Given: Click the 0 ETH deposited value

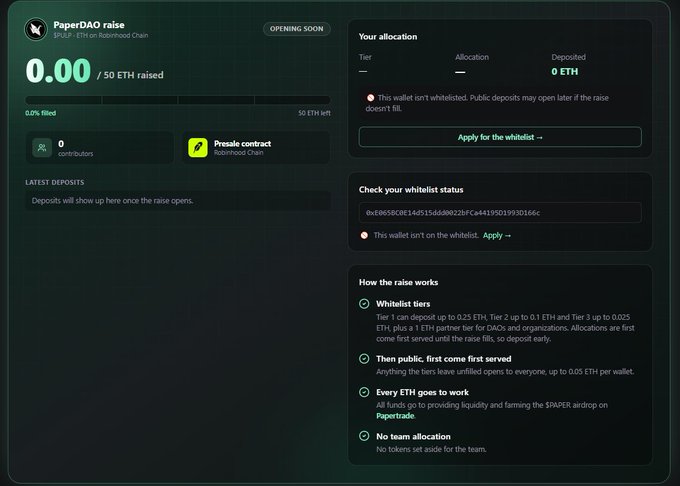Looking at the screenshot, I should click(565, 72).
